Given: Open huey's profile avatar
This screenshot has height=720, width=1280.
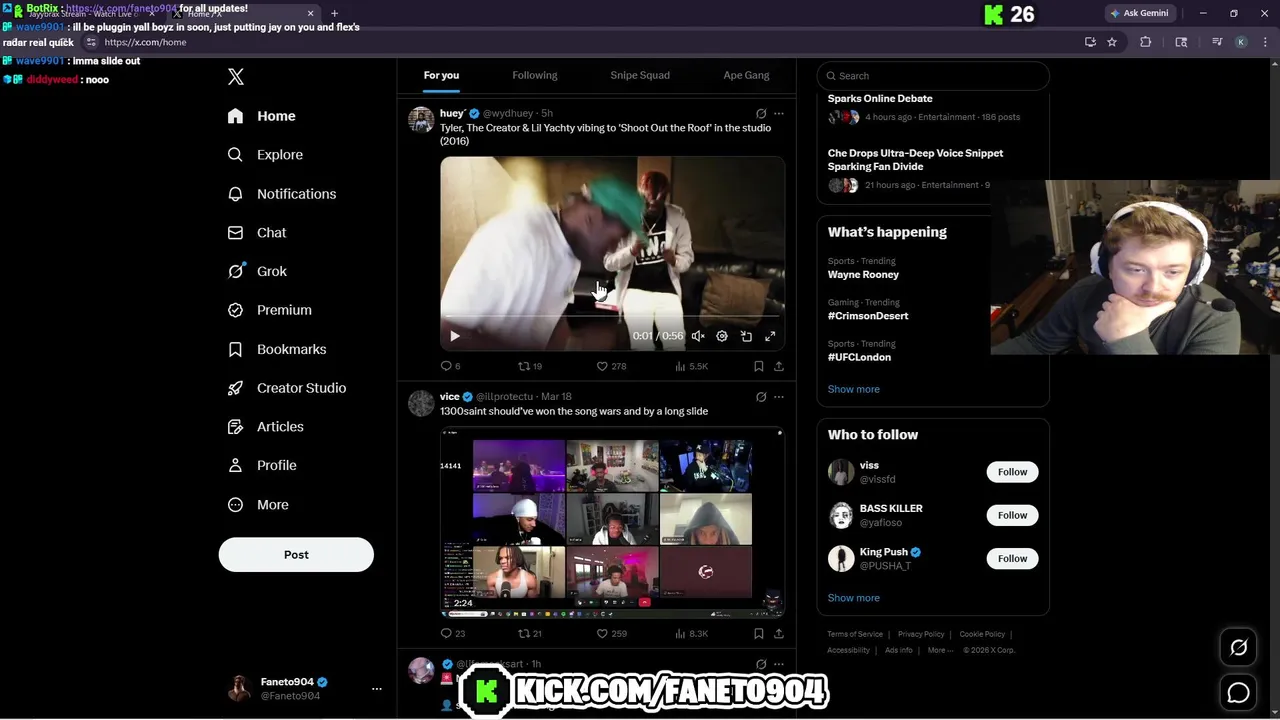Looking at the screenshot, I should point(421,120).
